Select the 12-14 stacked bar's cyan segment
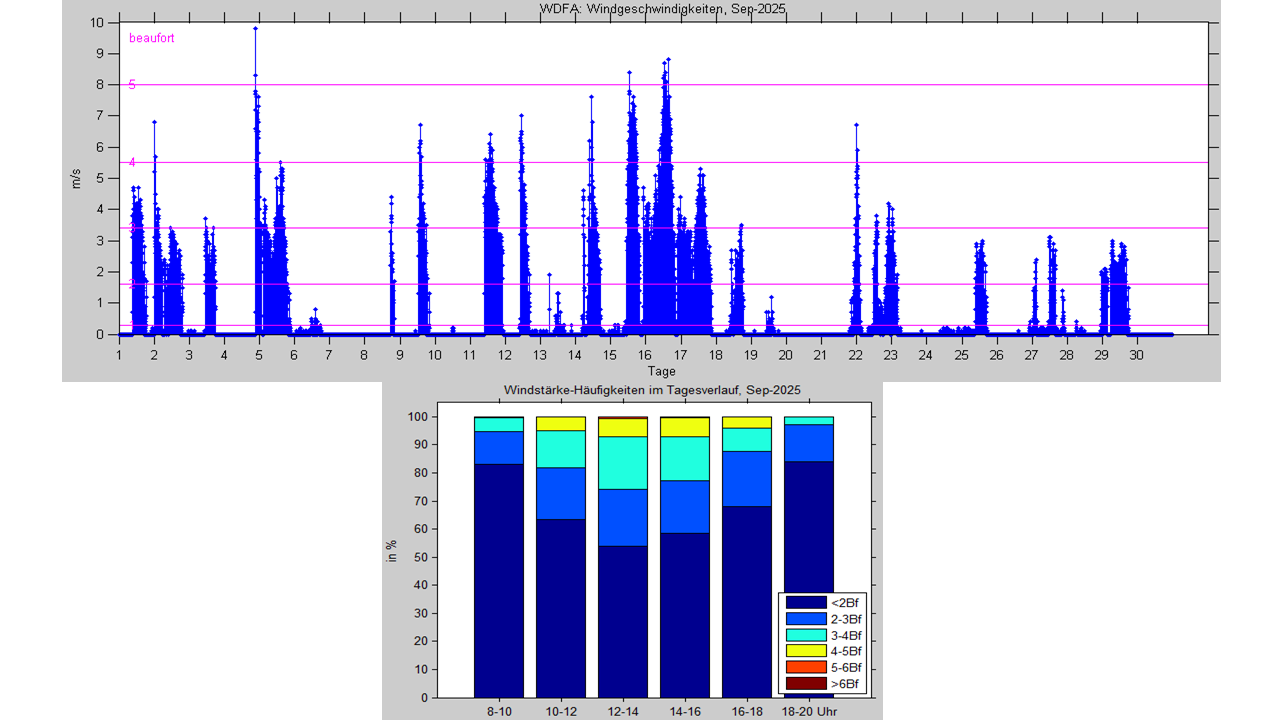The image size is (1280, 720). click(623, 463)
